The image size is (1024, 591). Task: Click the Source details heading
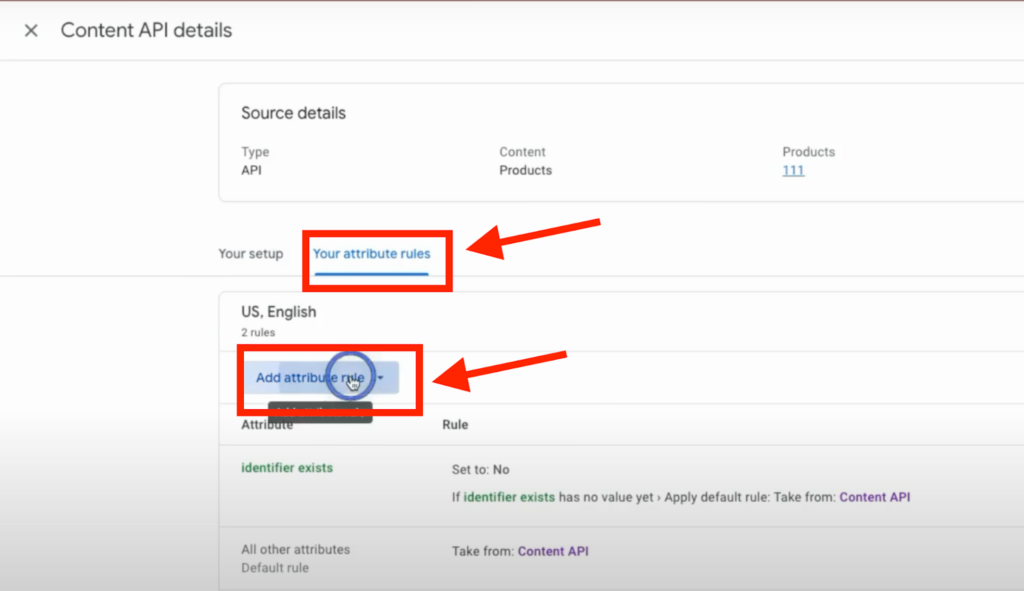(x=293, y=113)
